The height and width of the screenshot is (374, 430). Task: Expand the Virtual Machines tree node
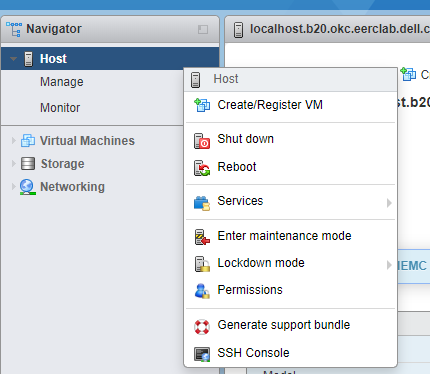tap(13, 141)
